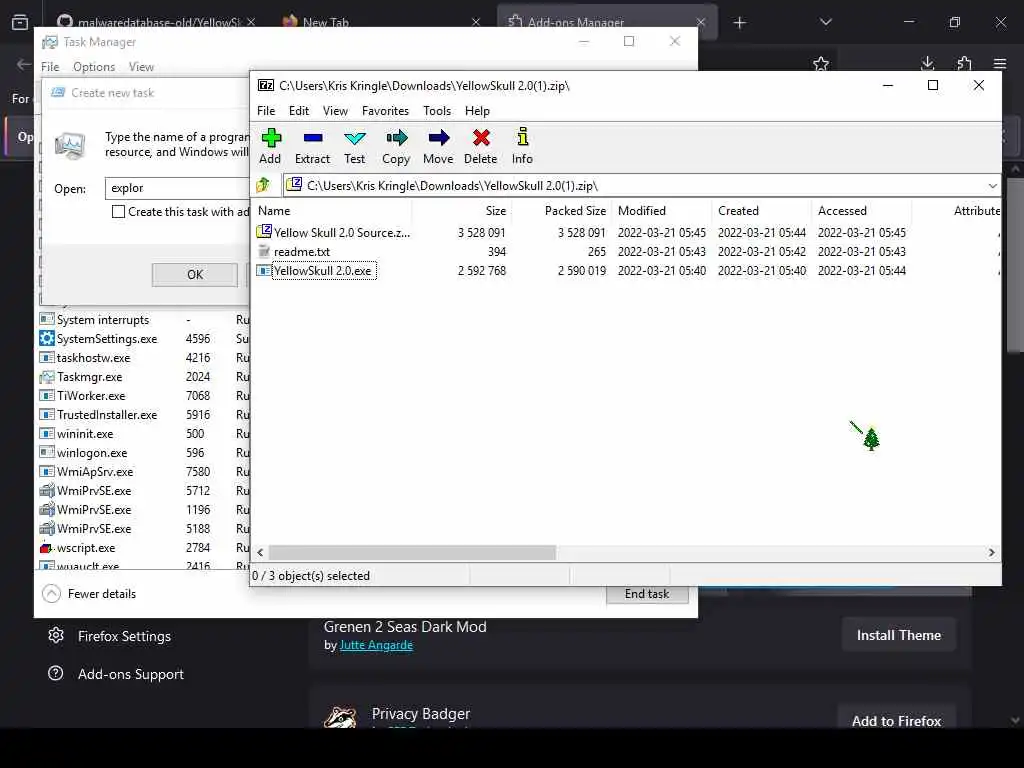Viewport: 1024px width, 768px height.
Task: Click the Open input field containing explor
Action: [x=177, y=188]
